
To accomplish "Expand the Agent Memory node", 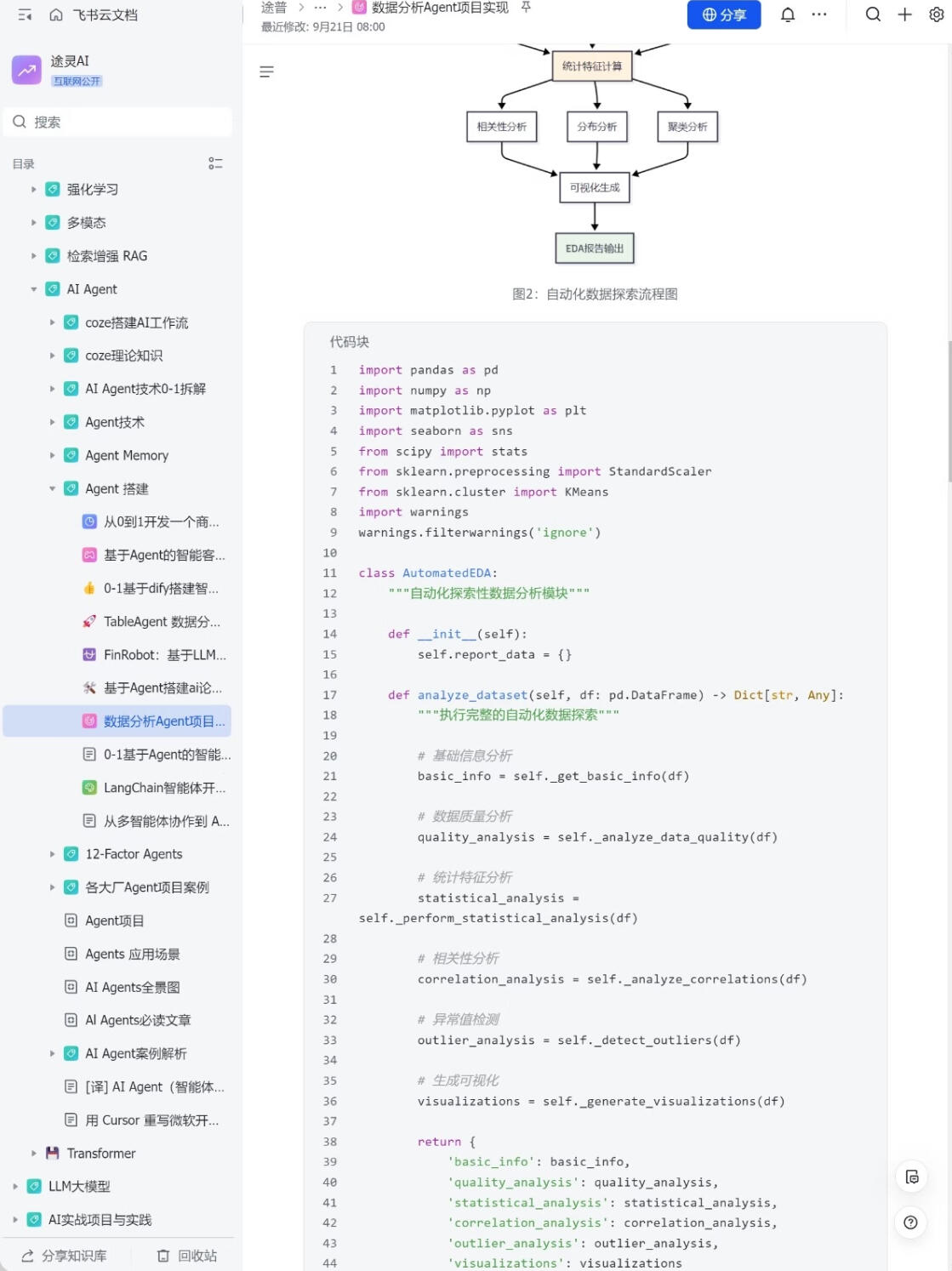I will tap(52, 455).
